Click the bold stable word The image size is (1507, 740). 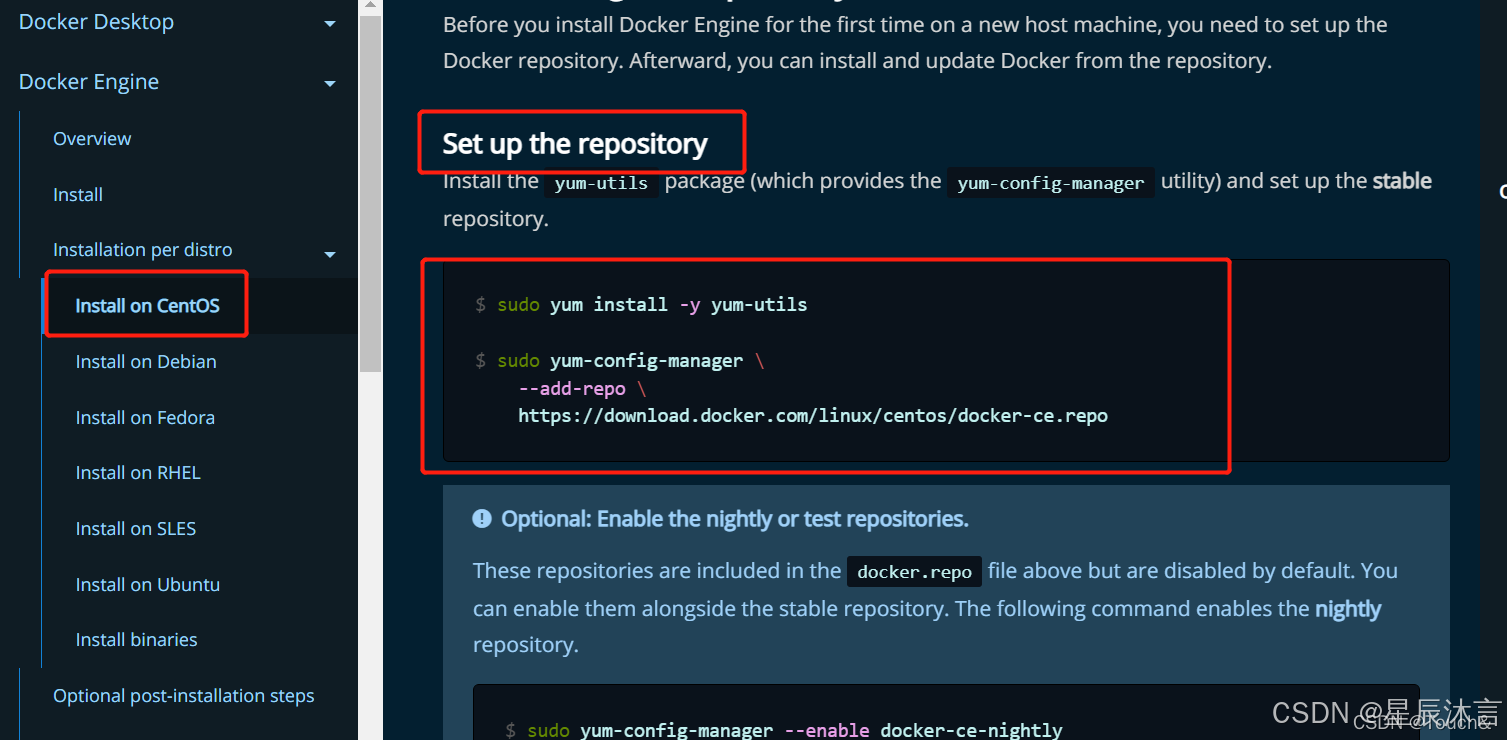pyautogui.click(x=1402, y=182)
